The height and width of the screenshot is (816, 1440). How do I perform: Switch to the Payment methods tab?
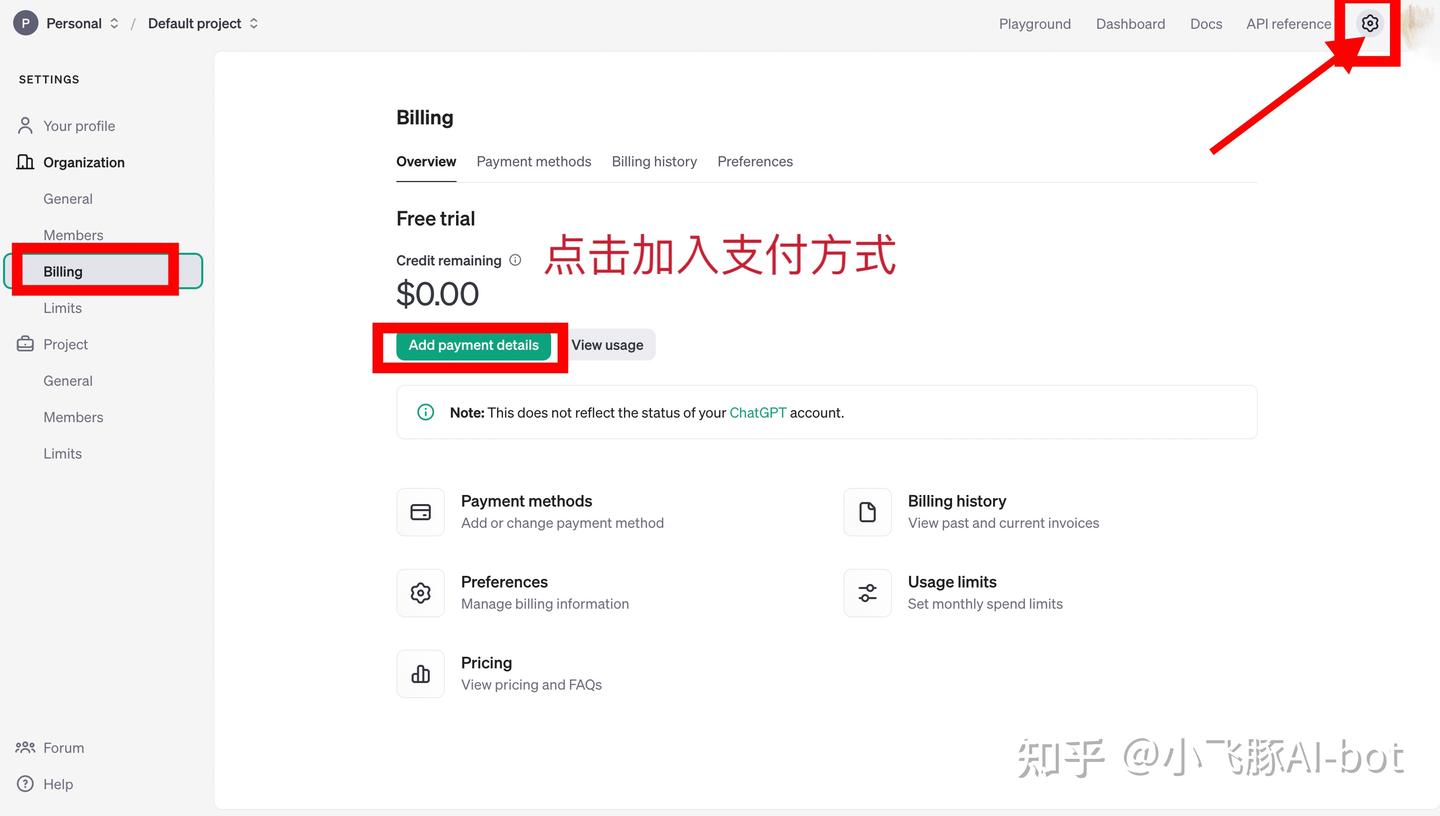point(533,161)
